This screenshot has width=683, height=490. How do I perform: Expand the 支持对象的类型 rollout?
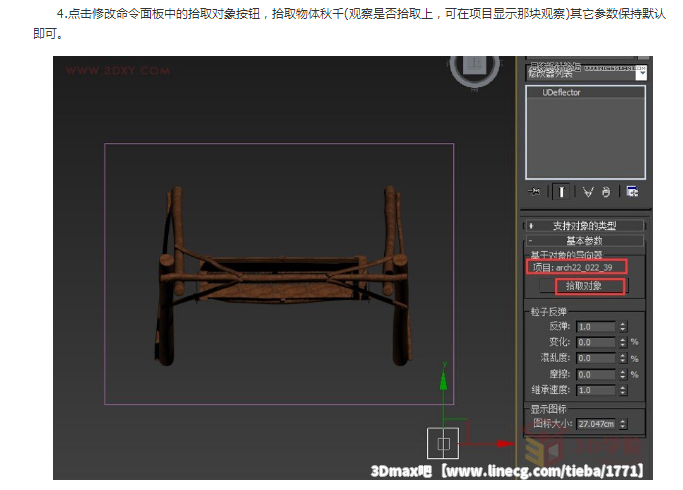pyautogui.click(x=584, y=226)
